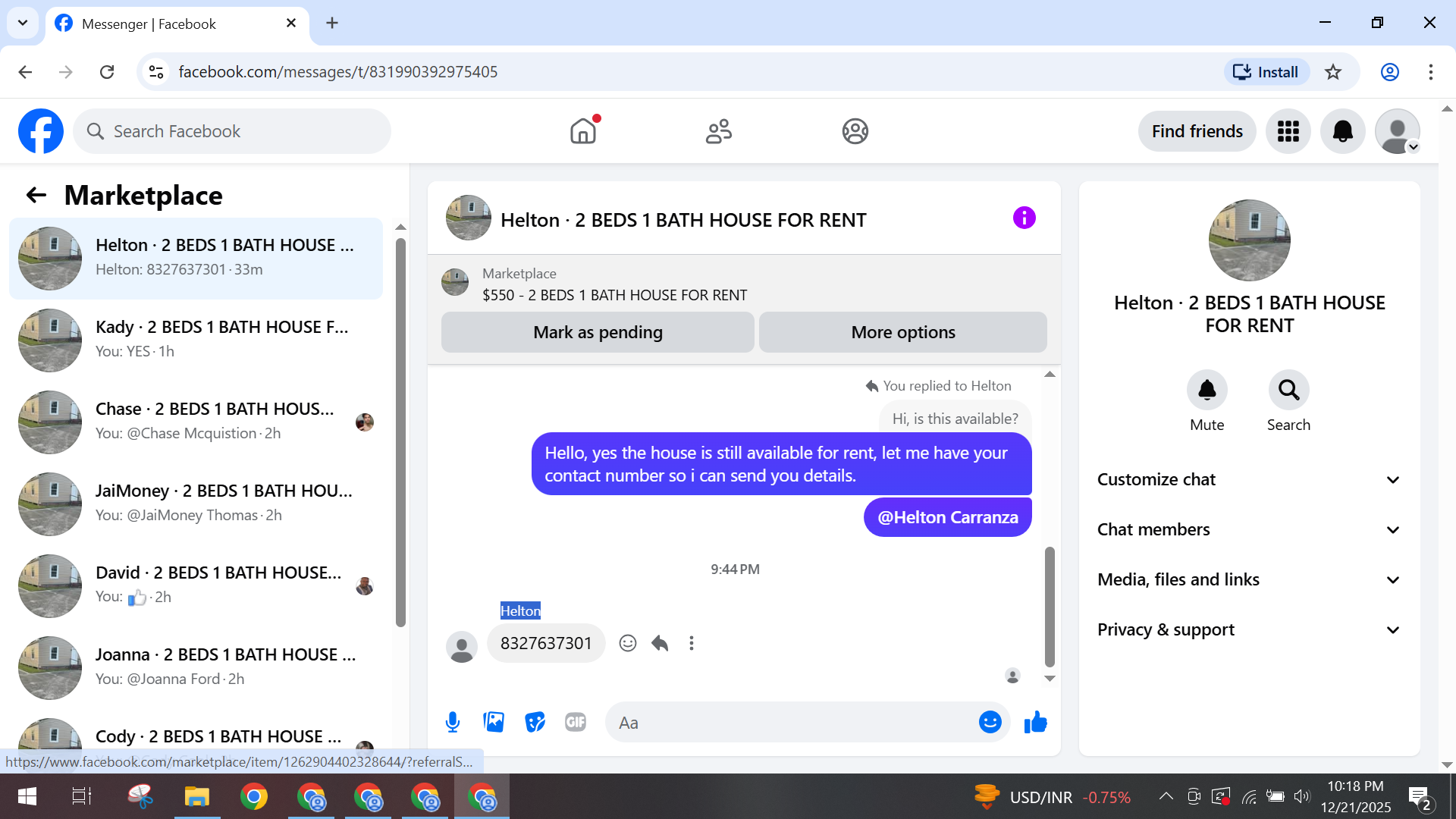The image size is (1456, 819).
Task: Click the Helton sender name label
Action: click(x=520, y=610)
